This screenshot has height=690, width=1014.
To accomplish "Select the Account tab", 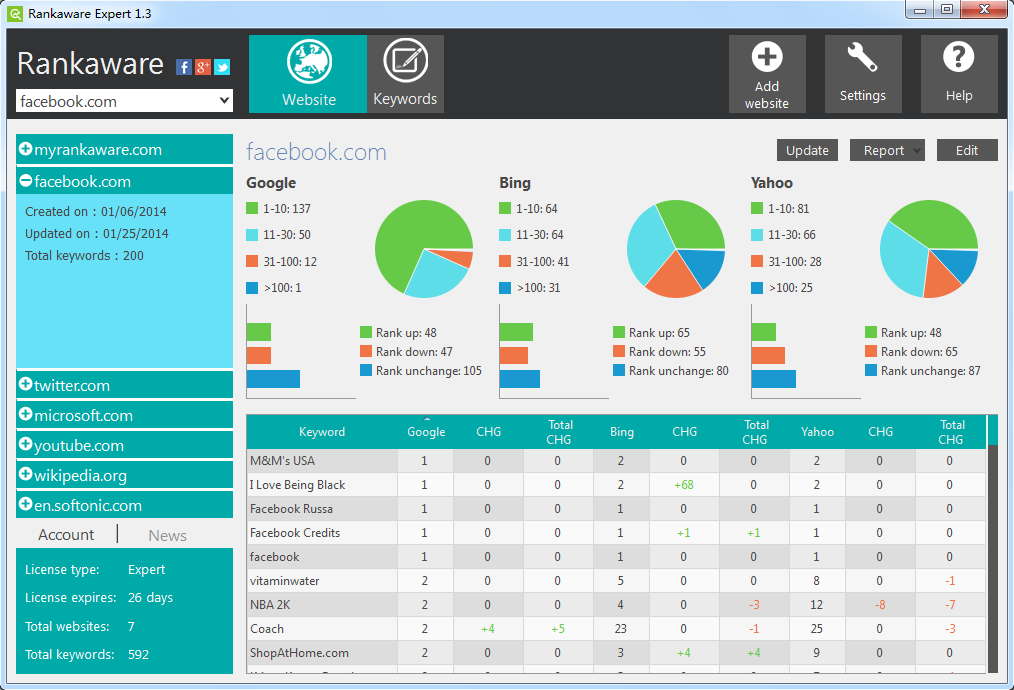I will 66,535.
